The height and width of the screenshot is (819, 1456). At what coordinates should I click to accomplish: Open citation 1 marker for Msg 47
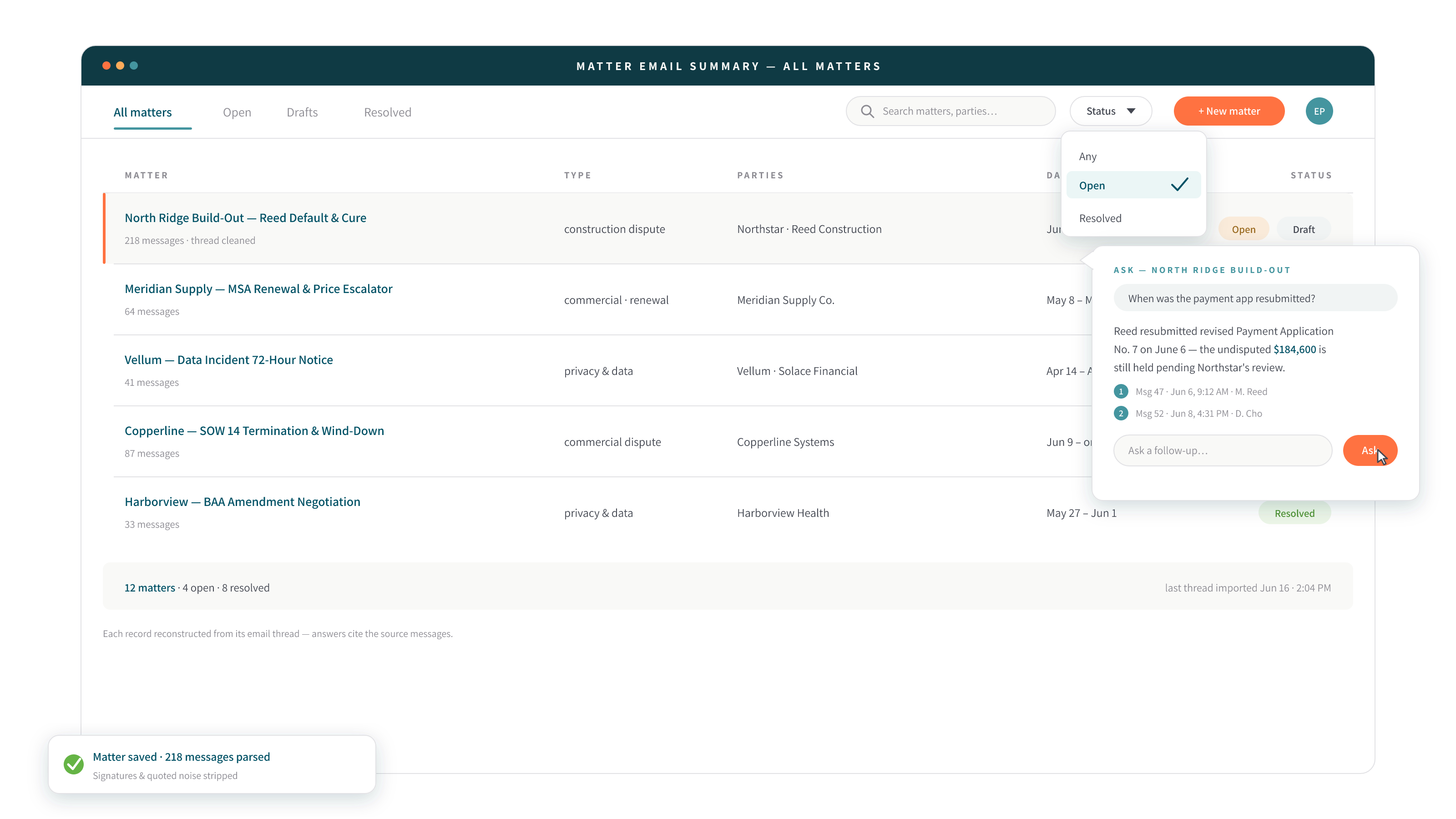click(x=1121, y=391)
